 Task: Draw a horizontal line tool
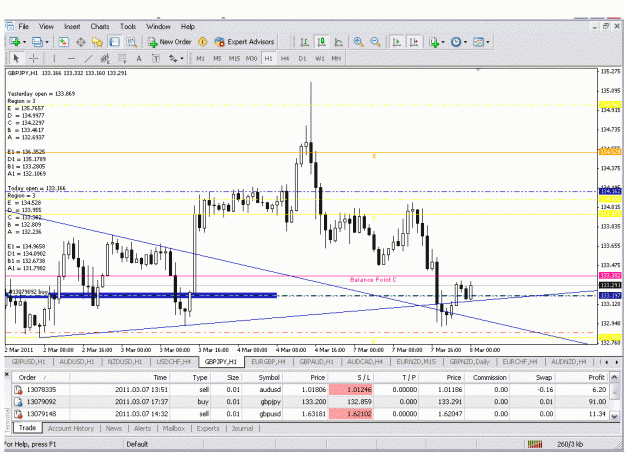click(71, 59)
